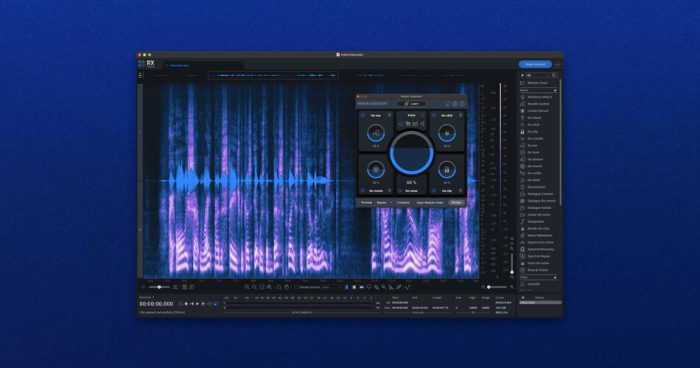The width and height of the screenshot is (700, 368).
Task: Adjust the spectrogram/waveform opacity slider
Action: pyautogui.click(x=159, y=287)
